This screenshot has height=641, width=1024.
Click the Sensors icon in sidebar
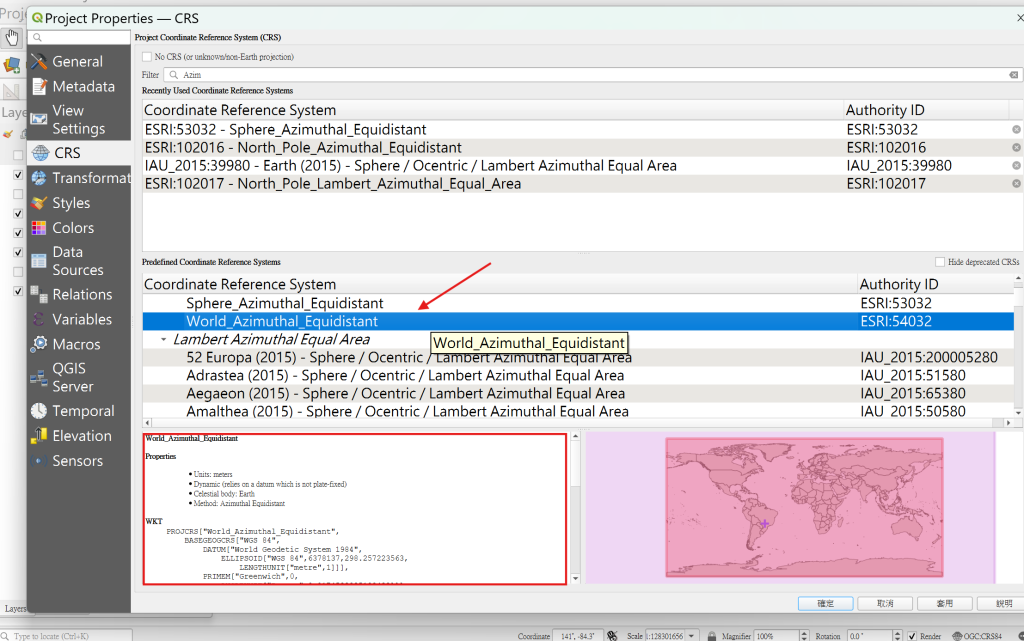click(x=39, y=461)
